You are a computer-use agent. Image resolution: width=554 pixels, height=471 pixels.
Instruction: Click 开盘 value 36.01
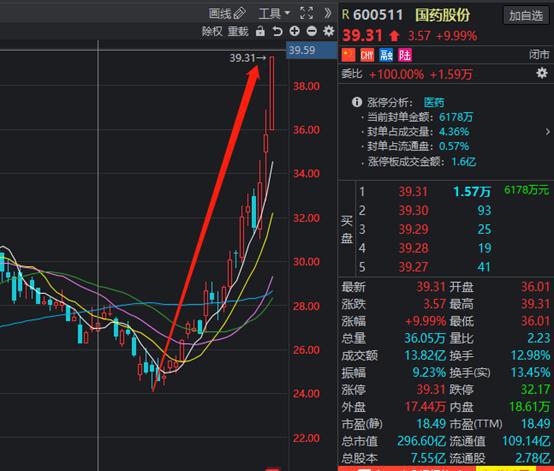[536, 287]
